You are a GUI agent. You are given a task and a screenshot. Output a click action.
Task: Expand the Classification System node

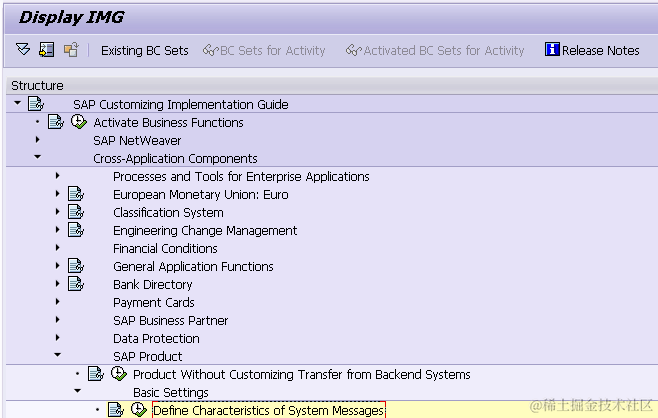(x=57, y=212)
